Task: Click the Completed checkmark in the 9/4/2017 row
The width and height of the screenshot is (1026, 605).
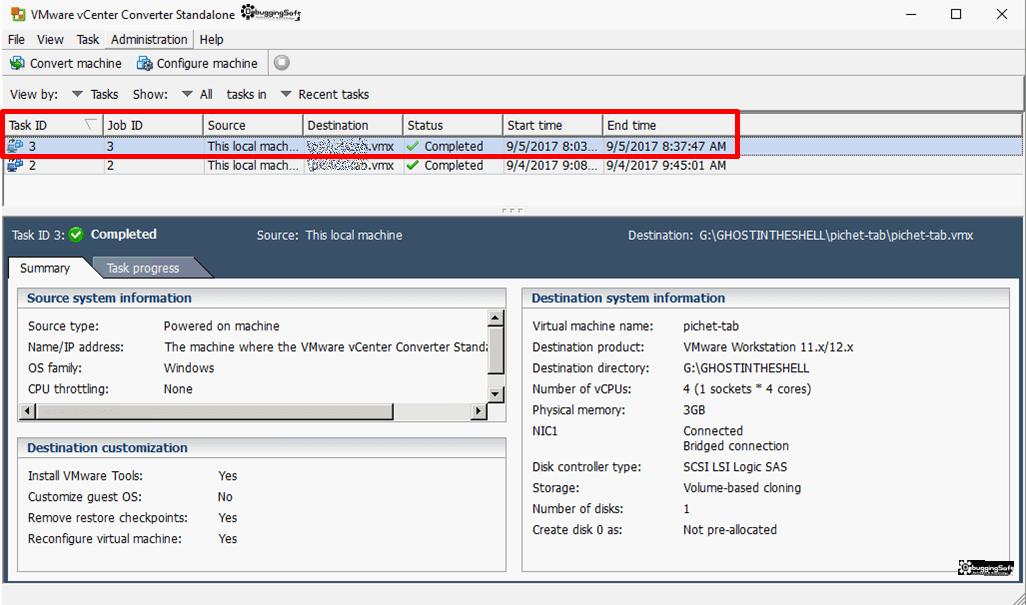Action: coord(412,165)
